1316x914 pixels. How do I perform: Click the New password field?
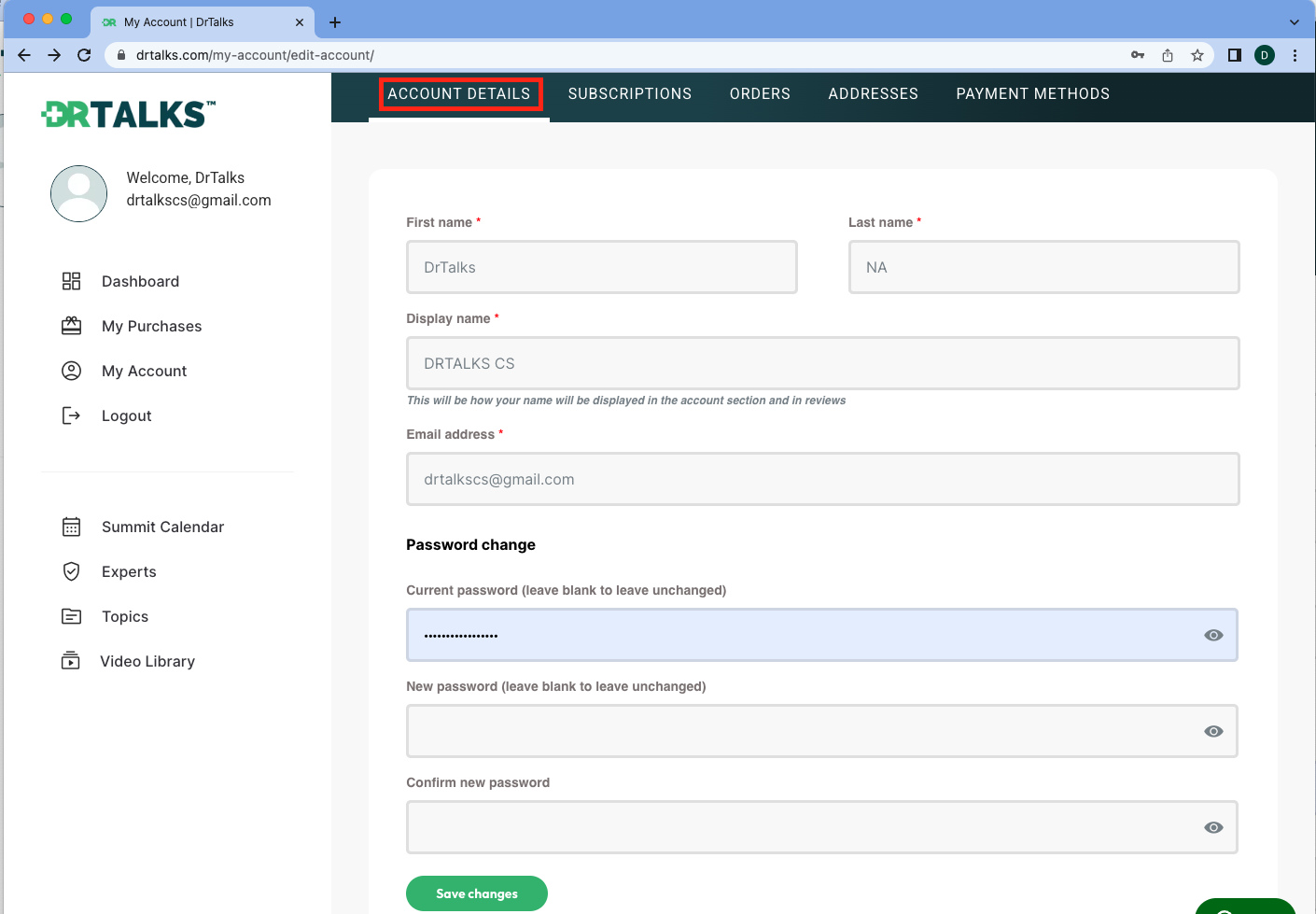click(x=822, y=731)
